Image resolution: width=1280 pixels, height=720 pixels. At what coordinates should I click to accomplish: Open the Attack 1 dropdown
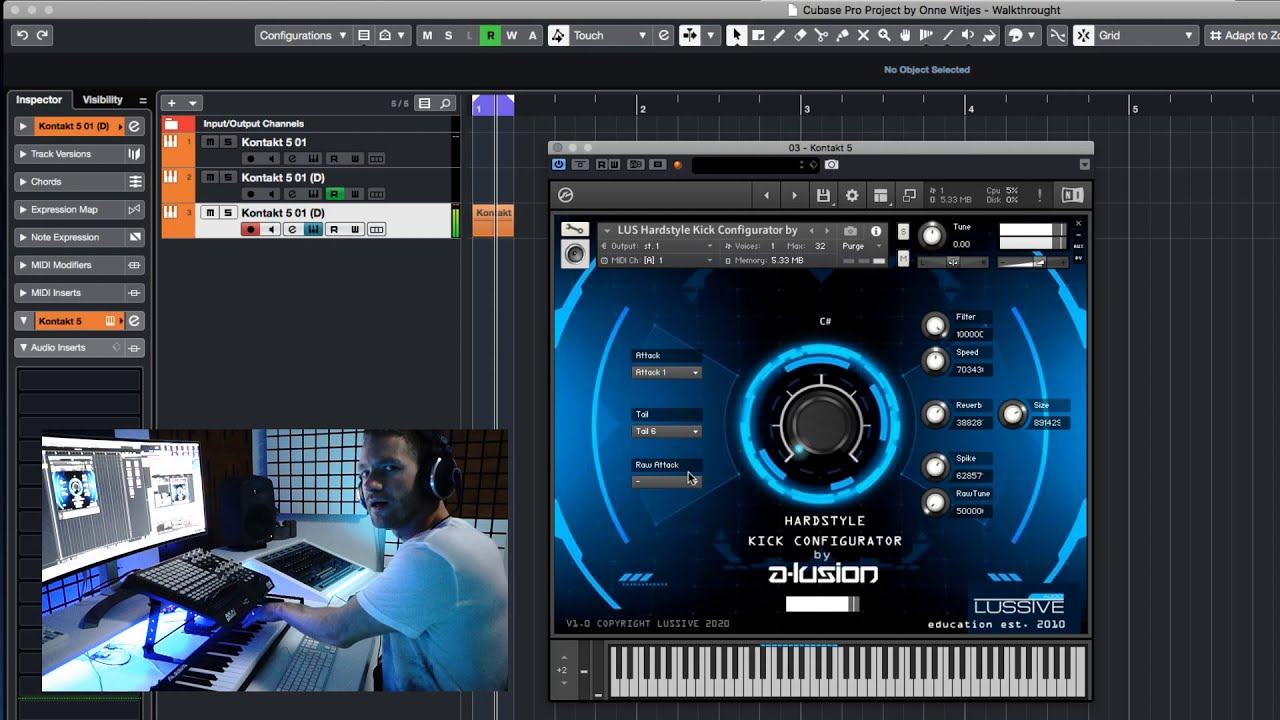[667, 372]
